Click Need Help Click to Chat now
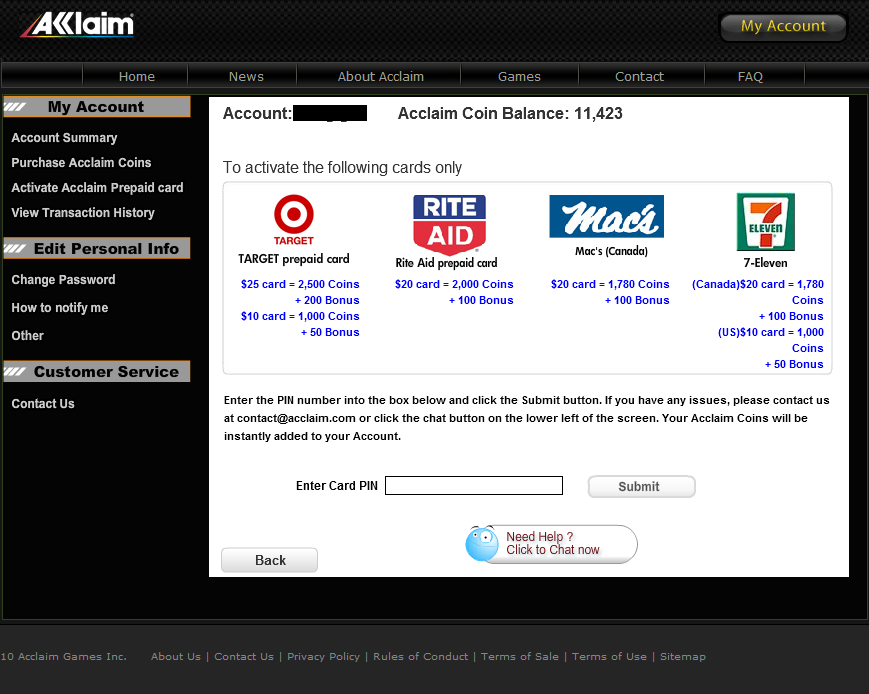 552,544
